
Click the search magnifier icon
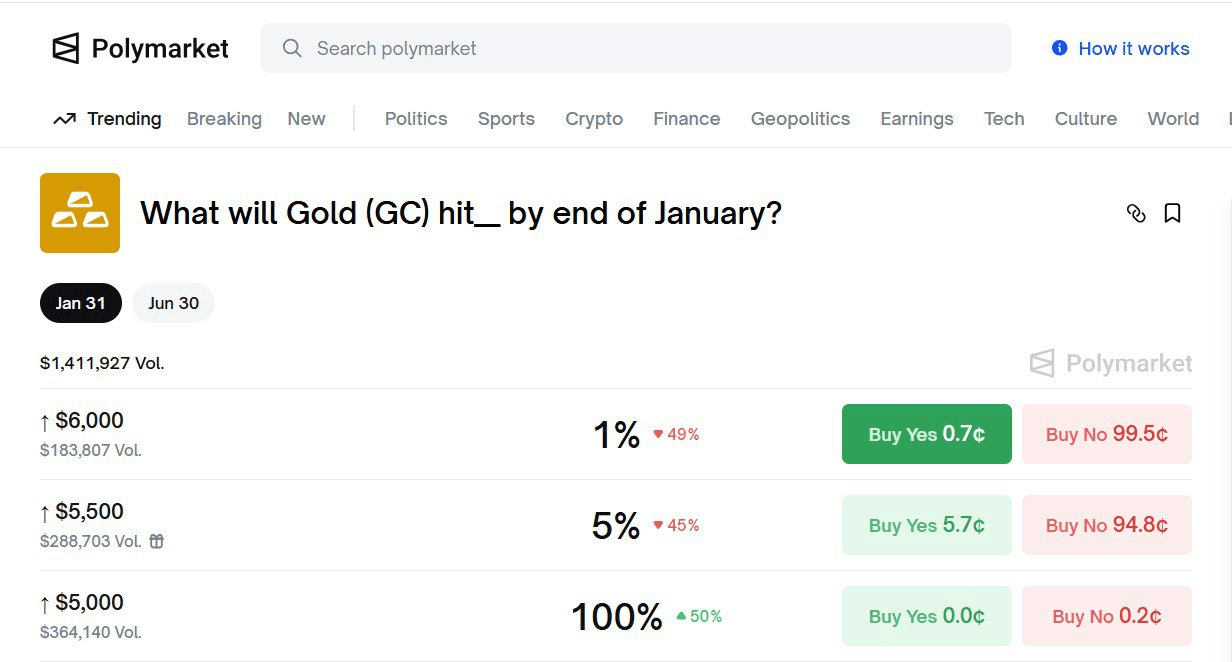point(292,48)
